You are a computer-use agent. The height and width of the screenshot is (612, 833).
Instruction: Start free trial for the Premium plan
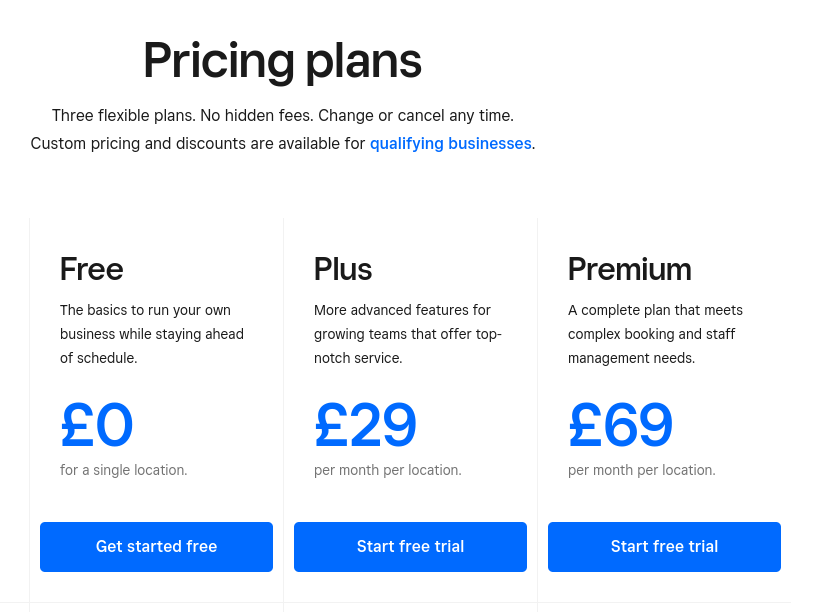(x=664, y=546)
